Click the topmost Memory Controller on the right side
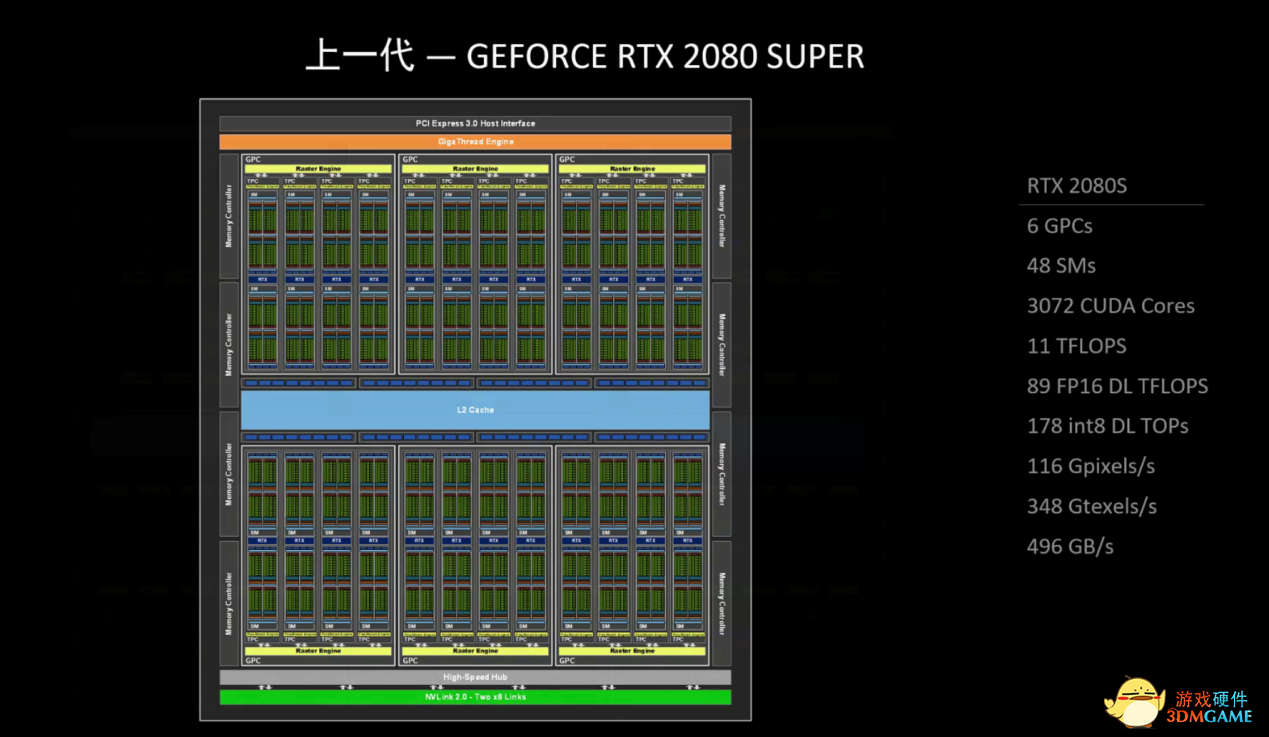Screen dimensions: 1269x737 (x=721, y=216)
